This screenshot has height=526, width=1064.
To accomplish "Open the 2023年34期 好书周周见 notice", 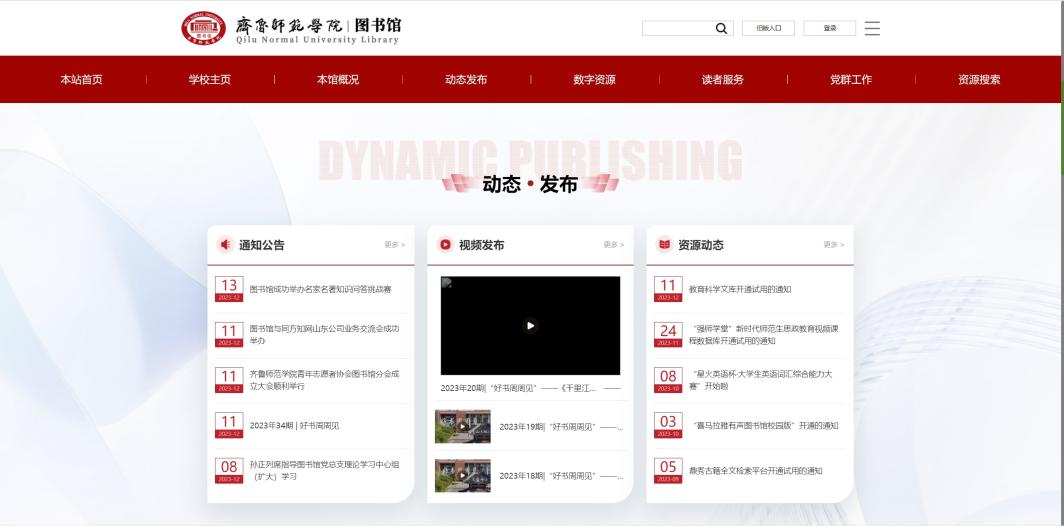I will tap(294, 426).
